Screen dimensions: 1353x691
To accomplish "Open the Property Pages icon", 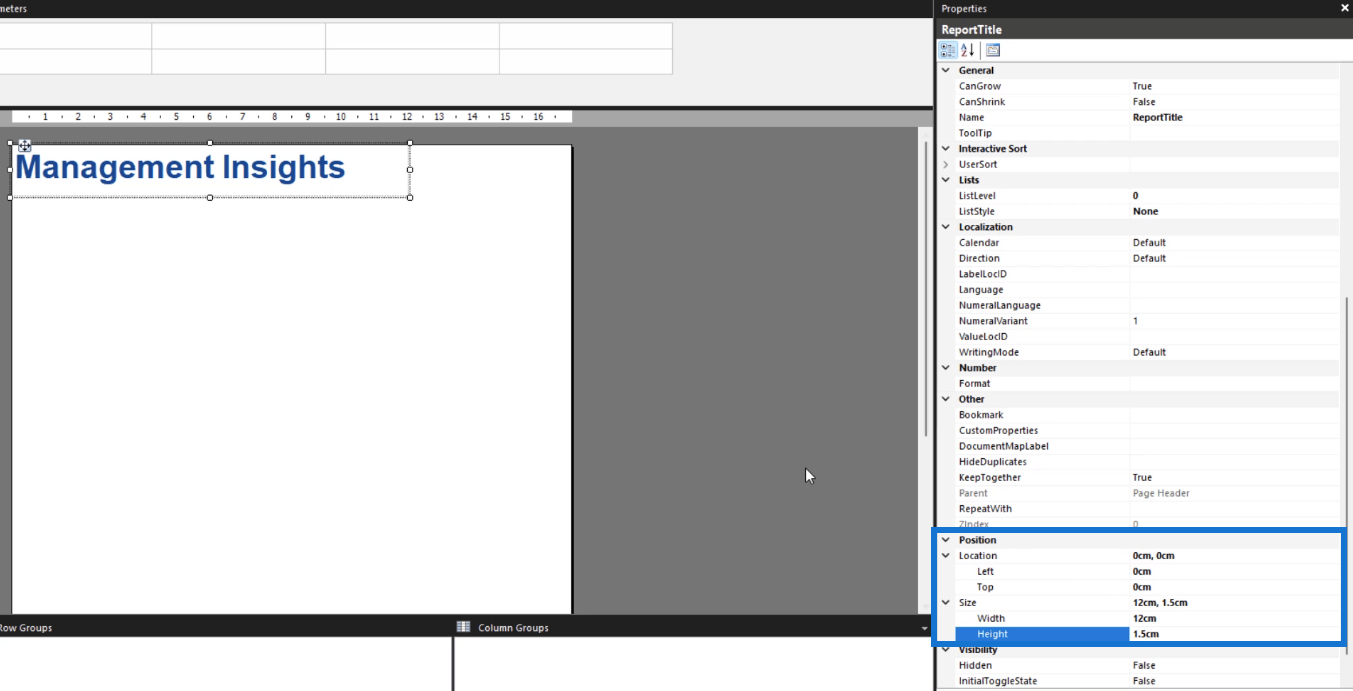I will [x=993, y=50].
